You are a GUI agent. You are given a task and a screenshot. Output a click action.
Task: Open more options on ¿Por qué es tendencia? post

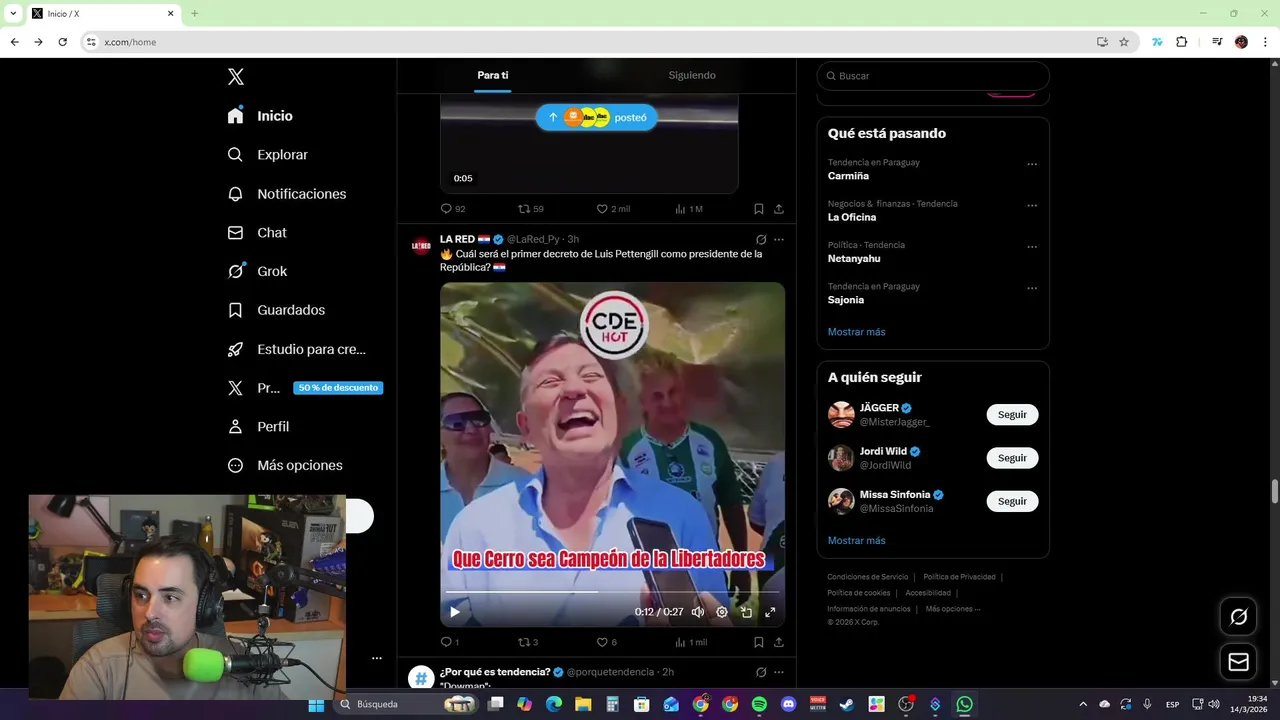779,672
